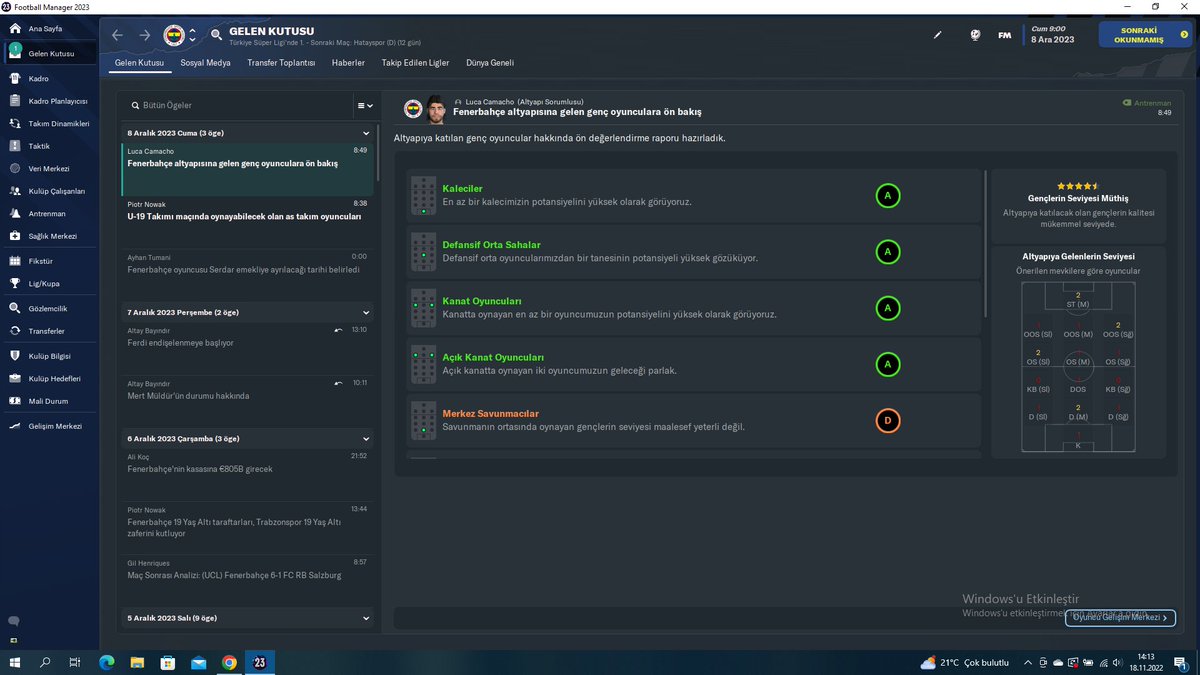1200x675 pixels.
Task: Open the search magnifier icon
Action: pyautogui.click(x=217, y=35)
